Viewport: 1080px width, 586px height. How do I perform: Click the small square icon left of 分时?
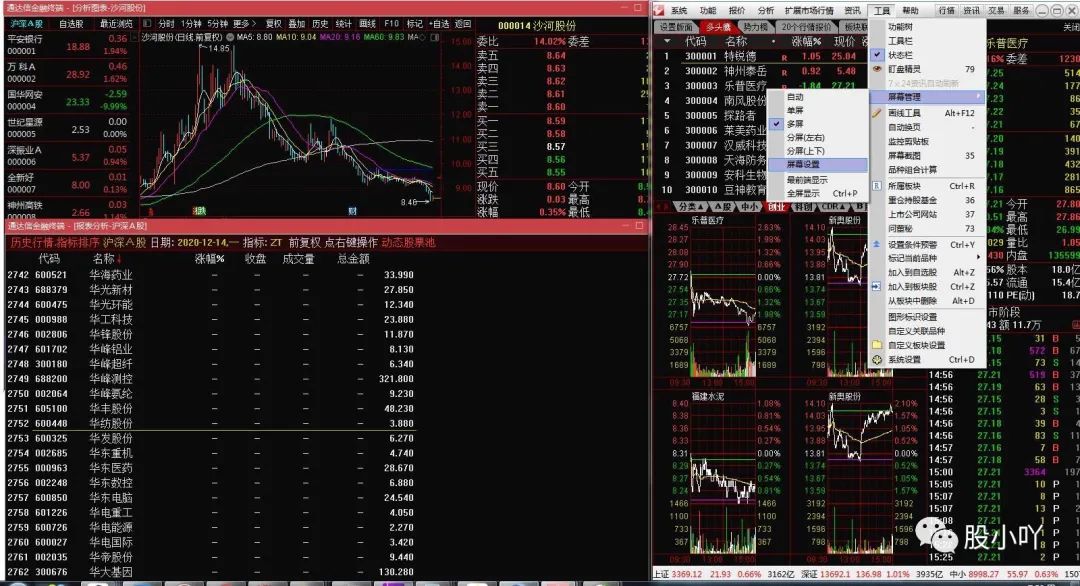[x=147, y=23]
